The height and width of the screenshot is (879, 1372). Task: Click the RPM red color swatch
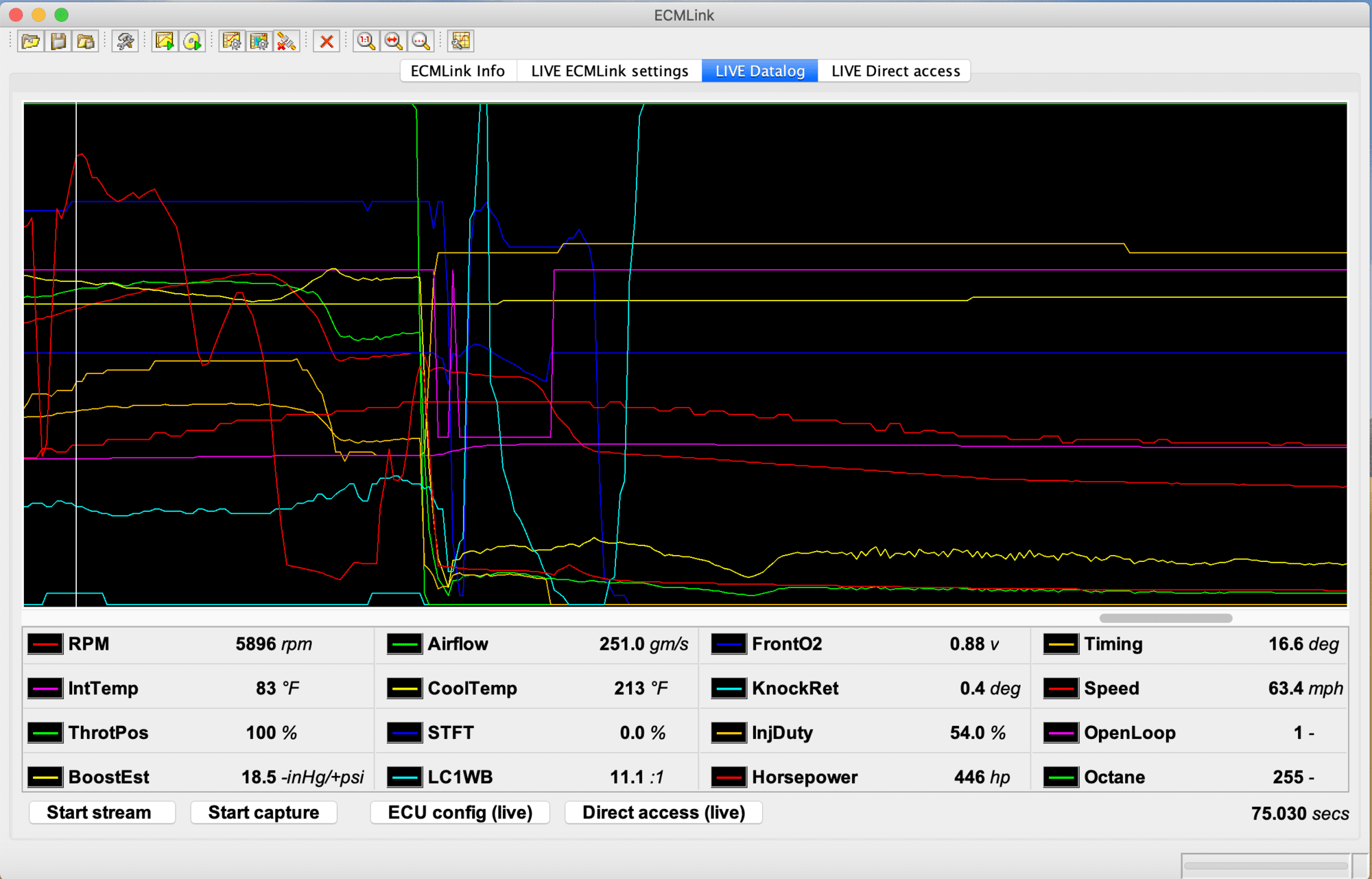pyautogui.click(x=45, y=644)
